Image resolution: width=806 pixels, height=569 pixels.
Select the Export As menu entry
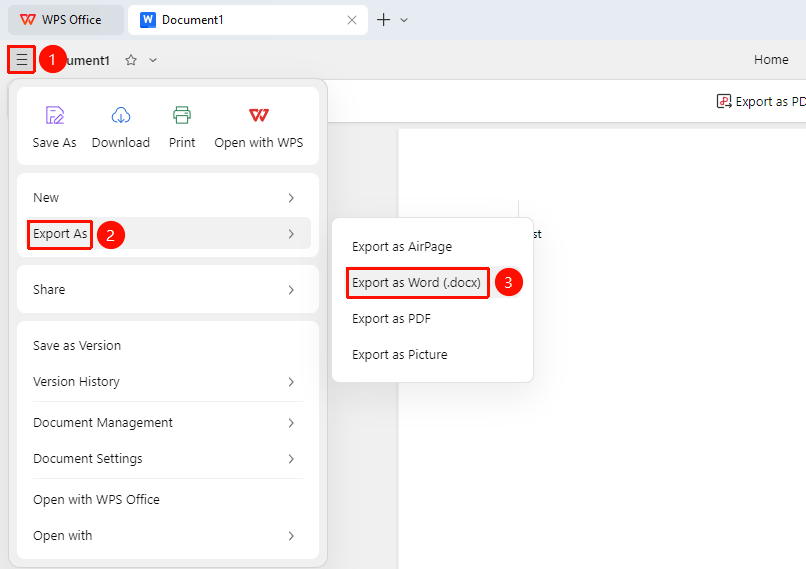[168, 234]
